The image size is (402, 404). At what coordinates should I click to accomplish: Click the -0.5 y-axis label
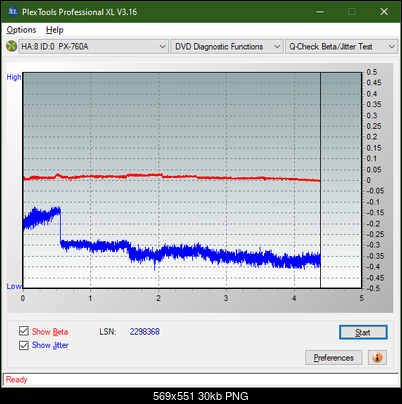tap(373, 288)
